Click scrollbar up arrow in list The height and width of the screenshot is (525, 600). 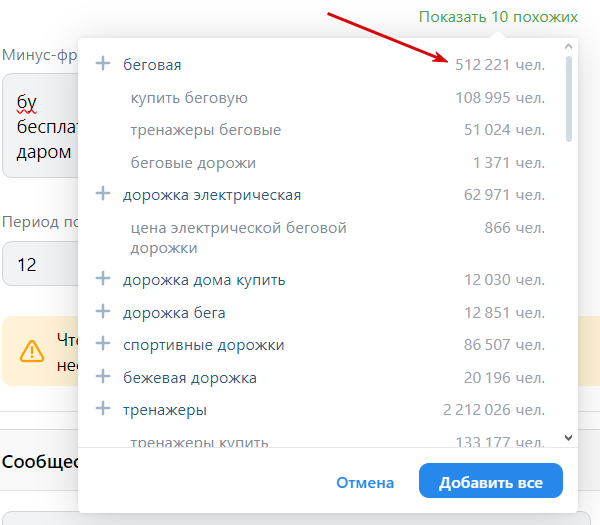point(569,46)
